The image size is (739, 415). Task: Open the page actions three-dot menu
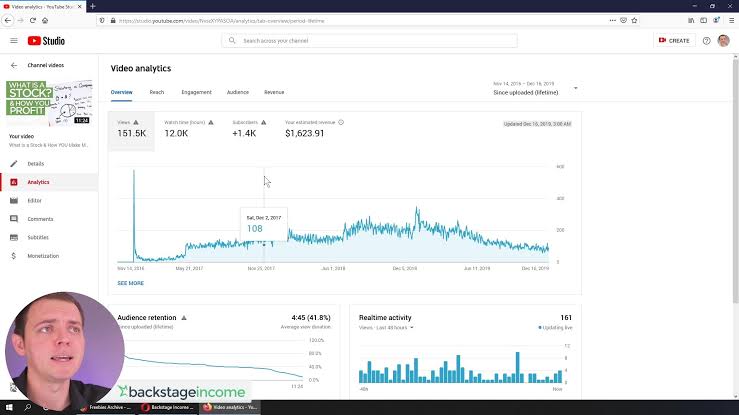click(x=612, y=21)
